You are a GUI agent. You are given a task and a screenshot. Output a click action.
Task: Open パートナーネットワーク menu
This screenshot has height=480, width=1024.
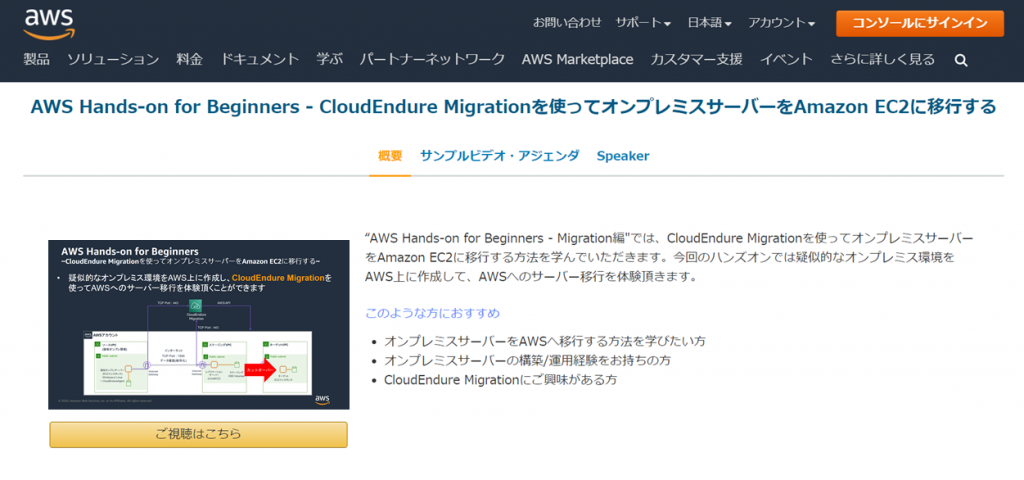432,59
